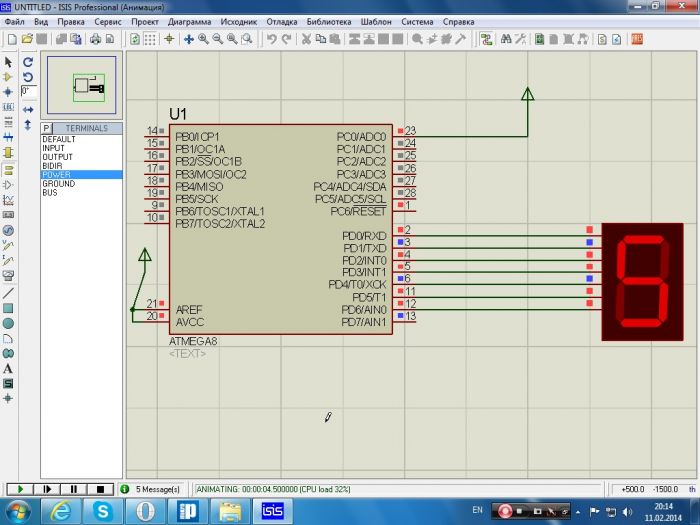This screenshot has height=525, width=700.
Task: Open the Правка menu
Action: [x=71, y=21]
